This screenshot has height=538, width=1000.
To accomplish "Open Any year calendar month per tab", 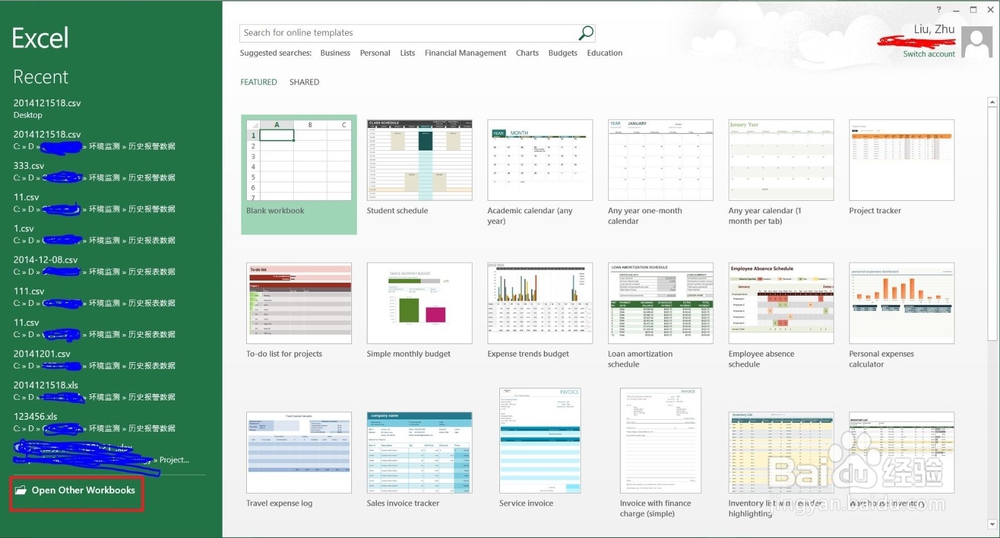I will coord(781,172).
